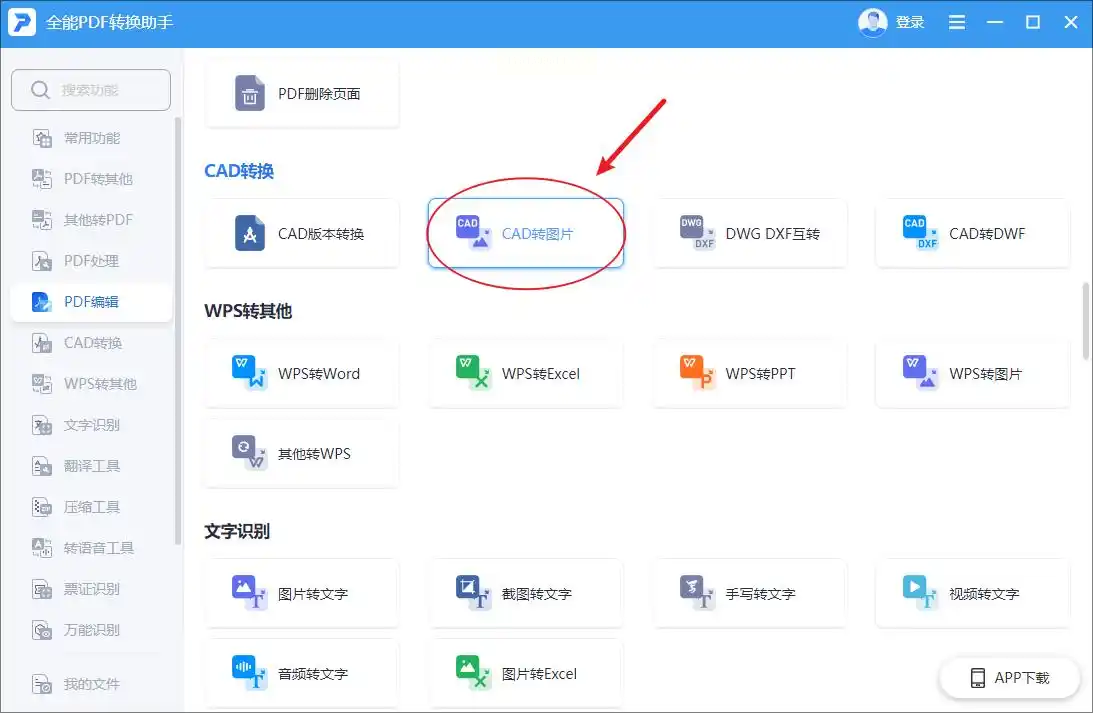Screen dimensions: 1093x713
Task: Open the DWG DXF互转 icon
Action: [697, 233]
